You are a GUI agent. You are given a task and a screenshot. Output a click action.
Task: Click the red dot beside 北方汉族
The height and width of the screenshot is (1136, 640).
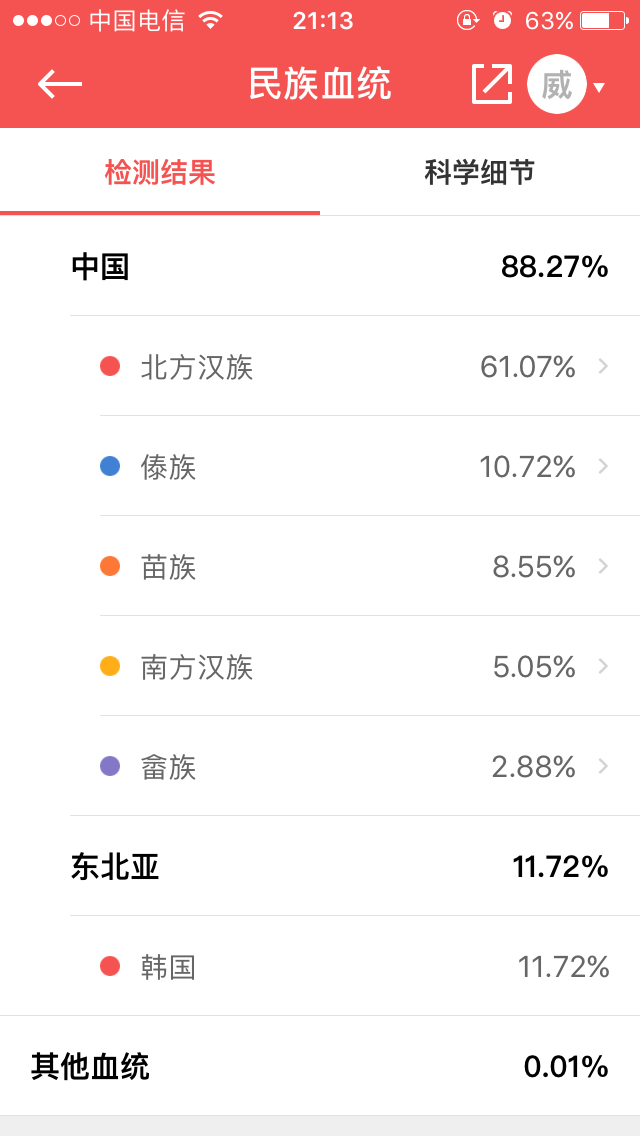(x=110, y=366)
